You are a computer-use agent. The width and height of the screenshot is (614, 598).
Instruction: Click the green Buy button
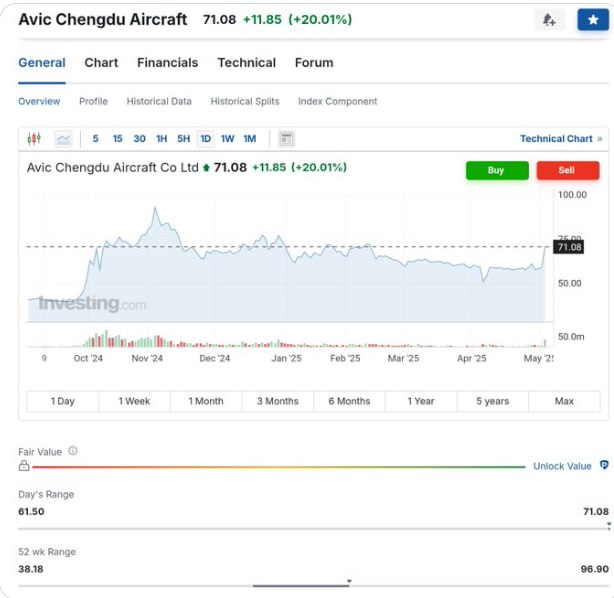[x=497, y=170]
